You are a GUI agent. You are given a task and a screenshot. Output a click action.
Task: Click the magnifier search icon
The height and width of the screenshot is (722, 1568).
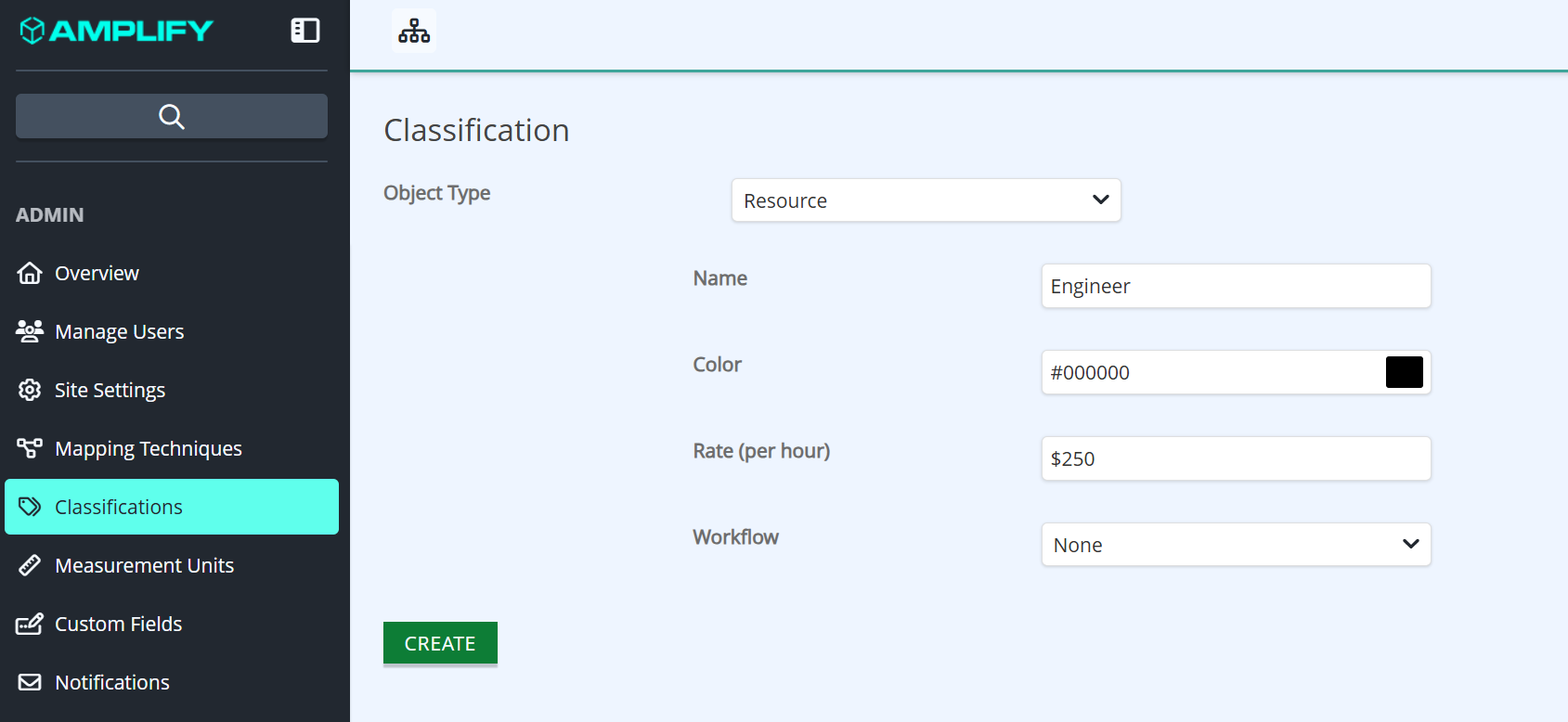[172, 116]
